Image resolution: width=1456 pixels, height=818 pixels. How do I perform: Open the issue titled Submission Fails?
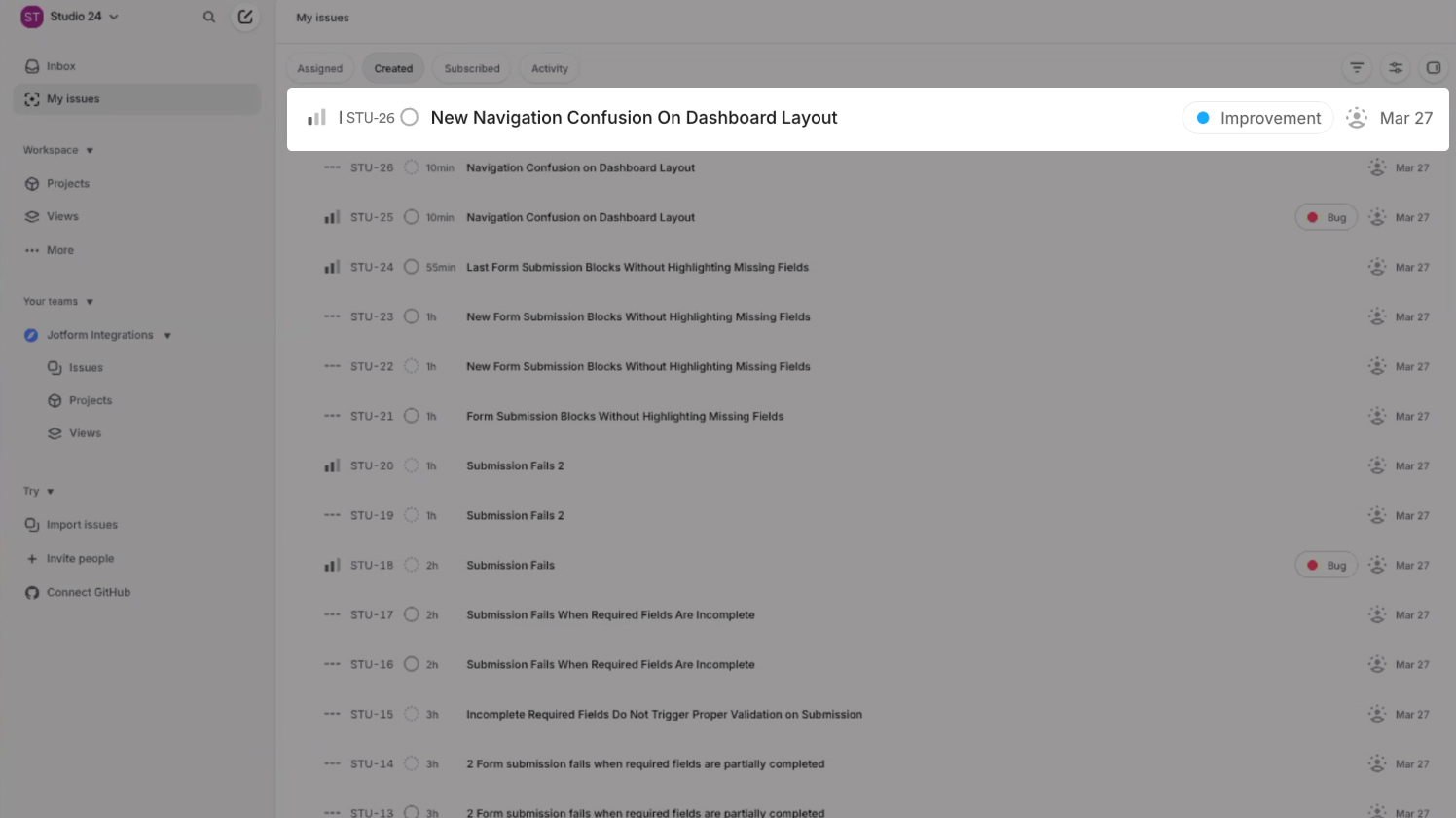tap(510, 565)
